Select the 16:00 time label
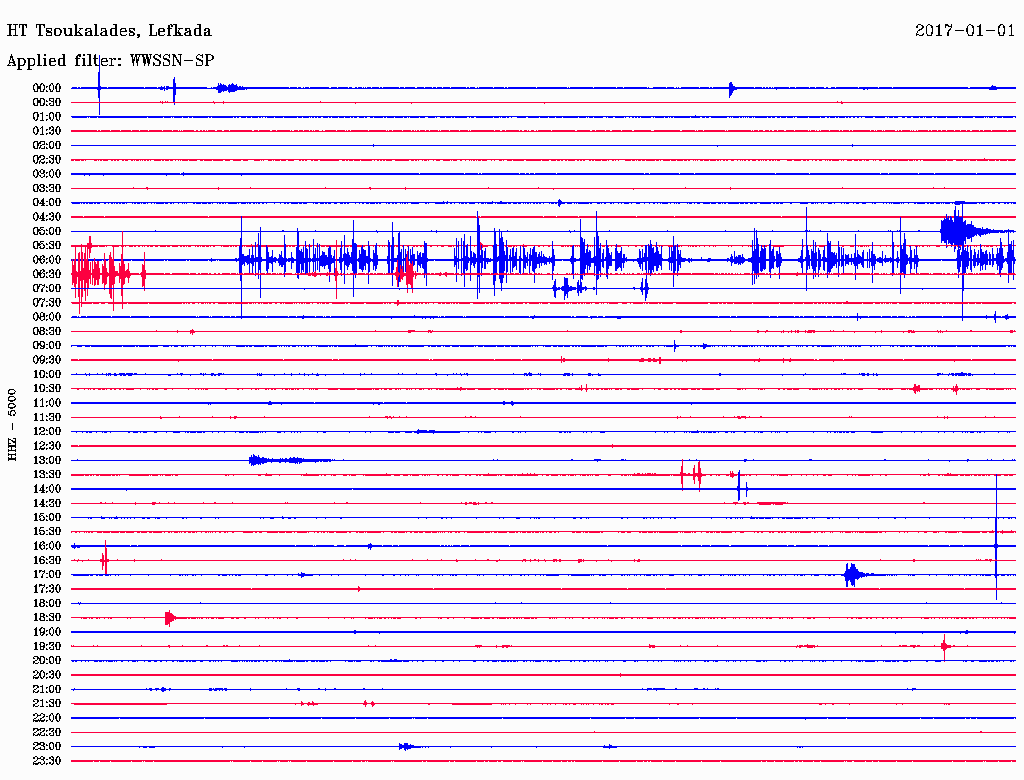The width and height of the screenshot is (1024, 780). (46, 547)
